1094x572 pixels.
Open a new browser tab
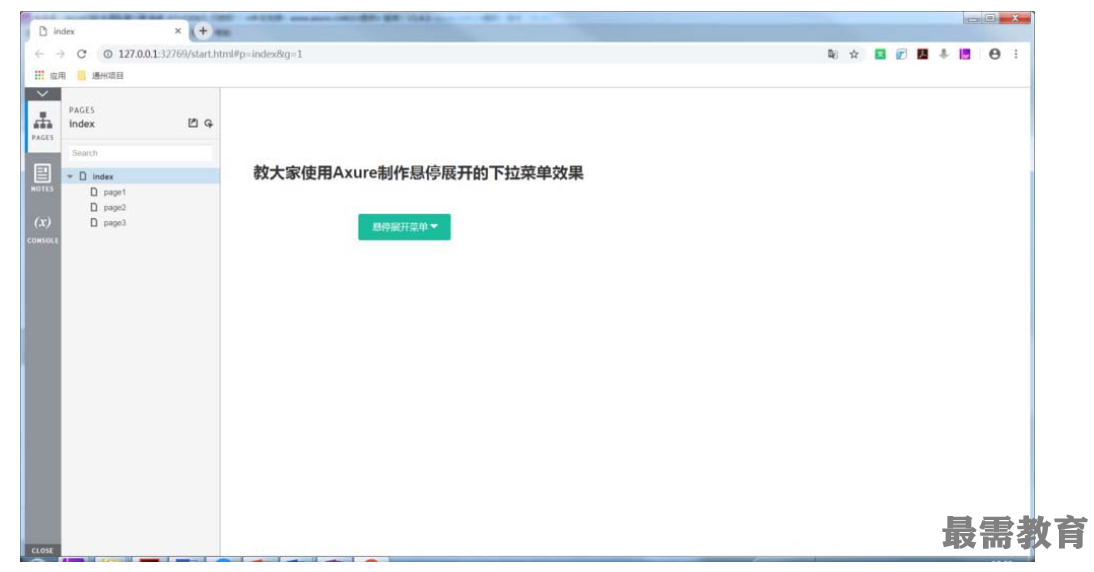(x=203, y=31)
